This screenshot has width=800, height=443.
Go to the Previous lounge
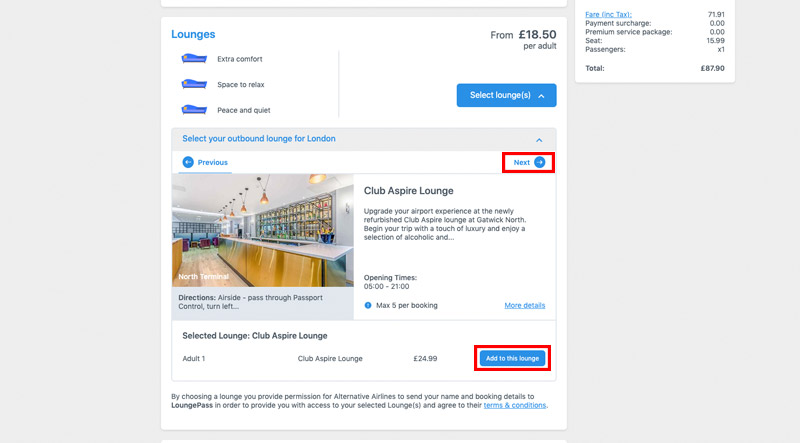click(205, 162)
